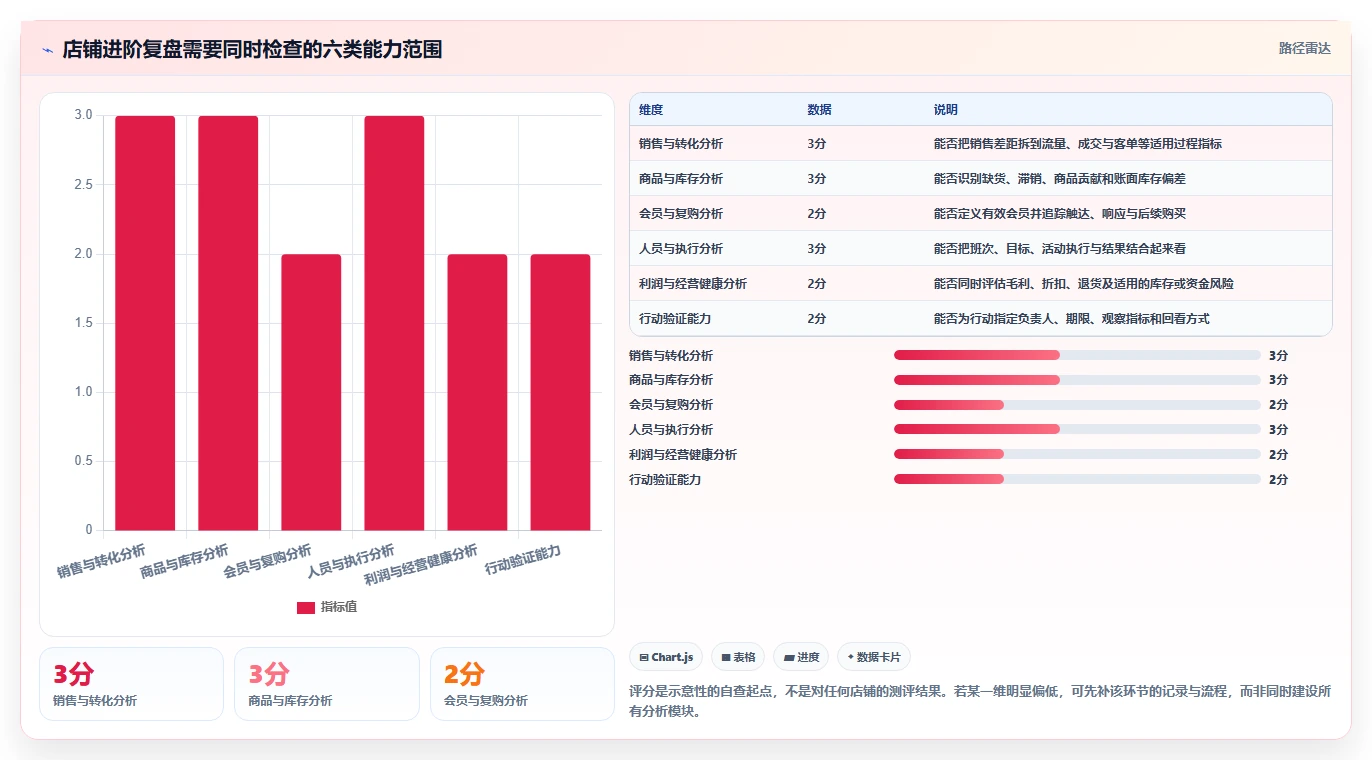Click the 0.5 y-axis tick label

click(83, 461)
